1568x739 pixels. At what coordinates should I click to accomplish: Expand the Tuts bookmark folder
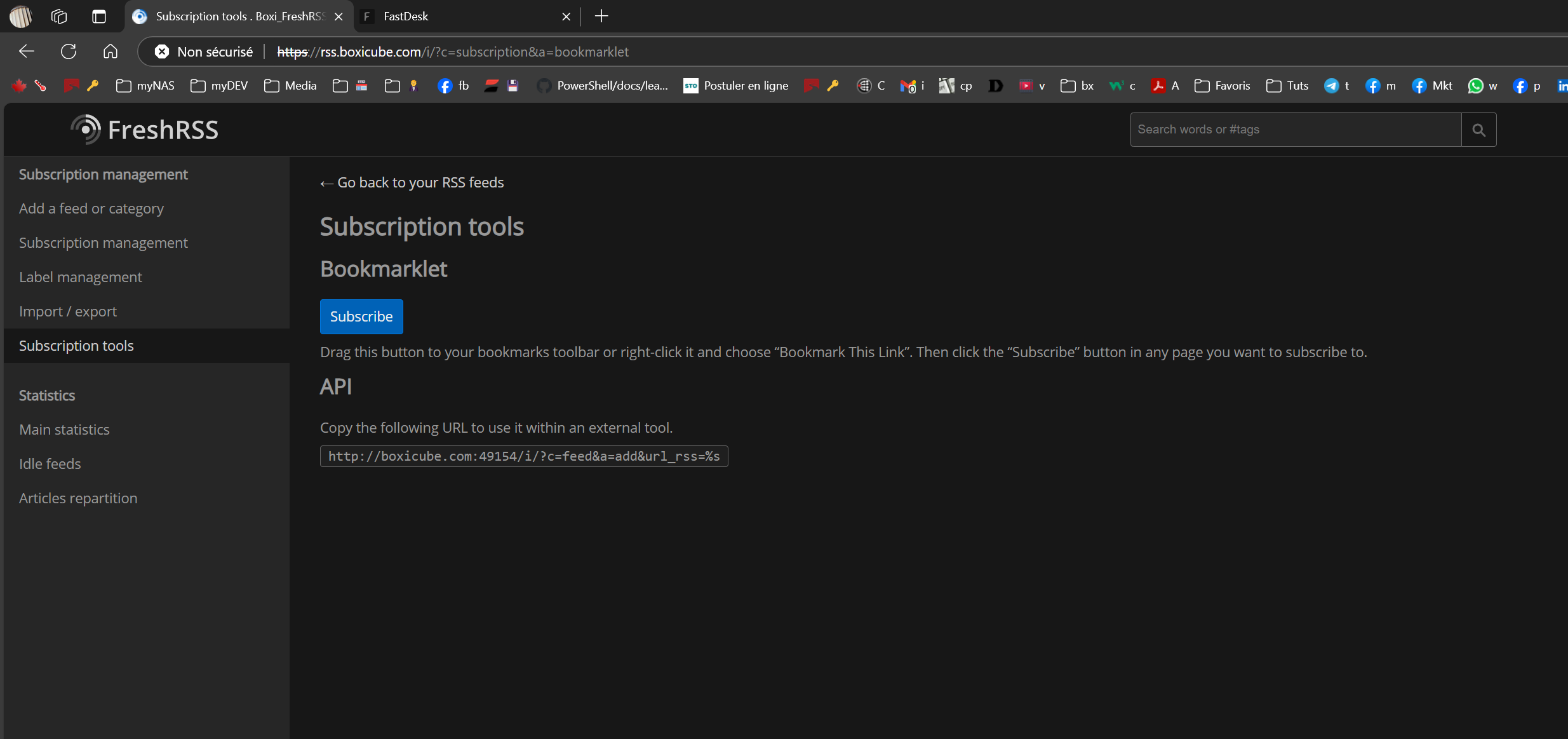(x=1287, y=86)
